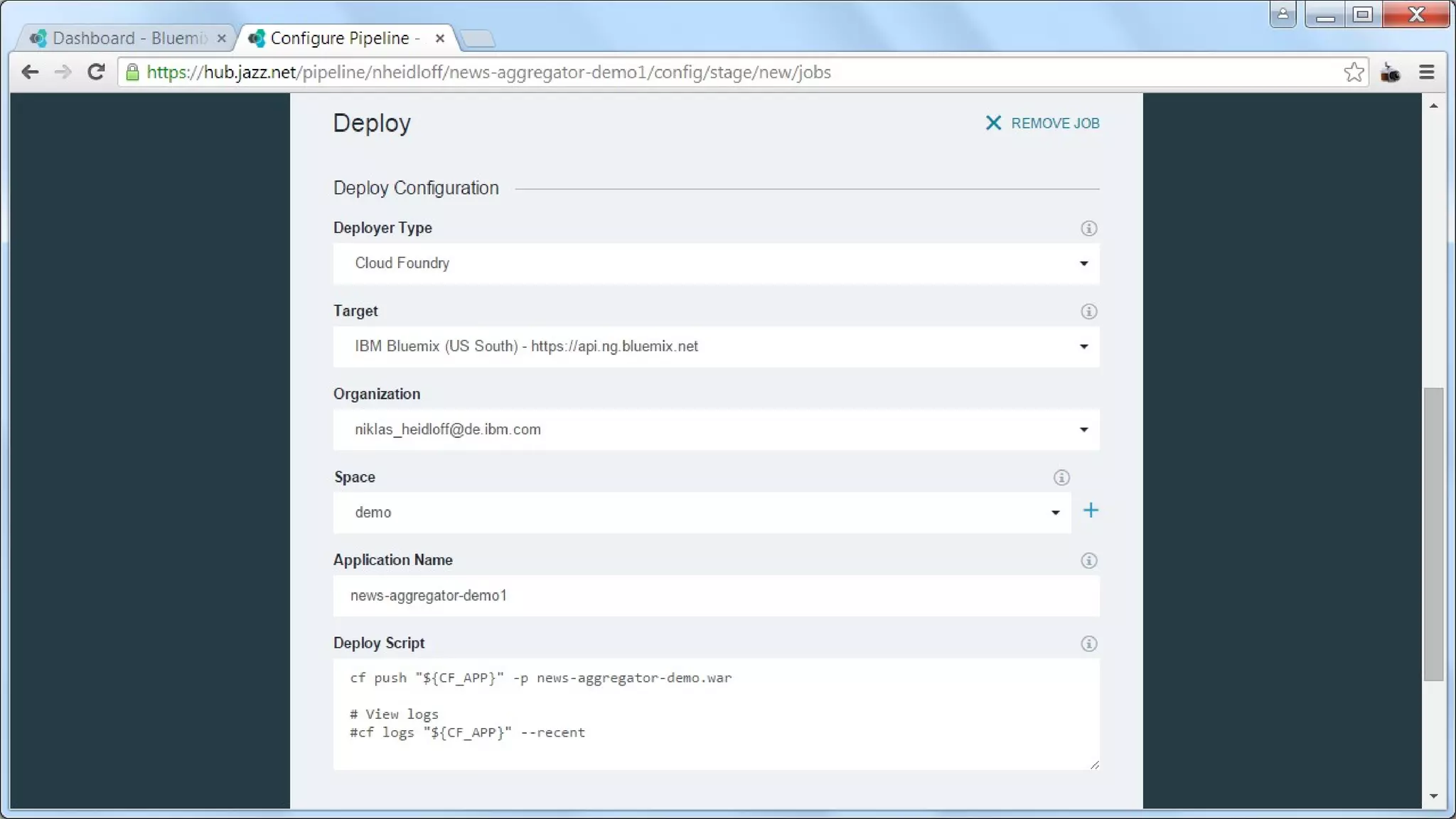The image size is (1456, 819).
Task: Click info icon beside Space label
Action: tap(1061, 478)
